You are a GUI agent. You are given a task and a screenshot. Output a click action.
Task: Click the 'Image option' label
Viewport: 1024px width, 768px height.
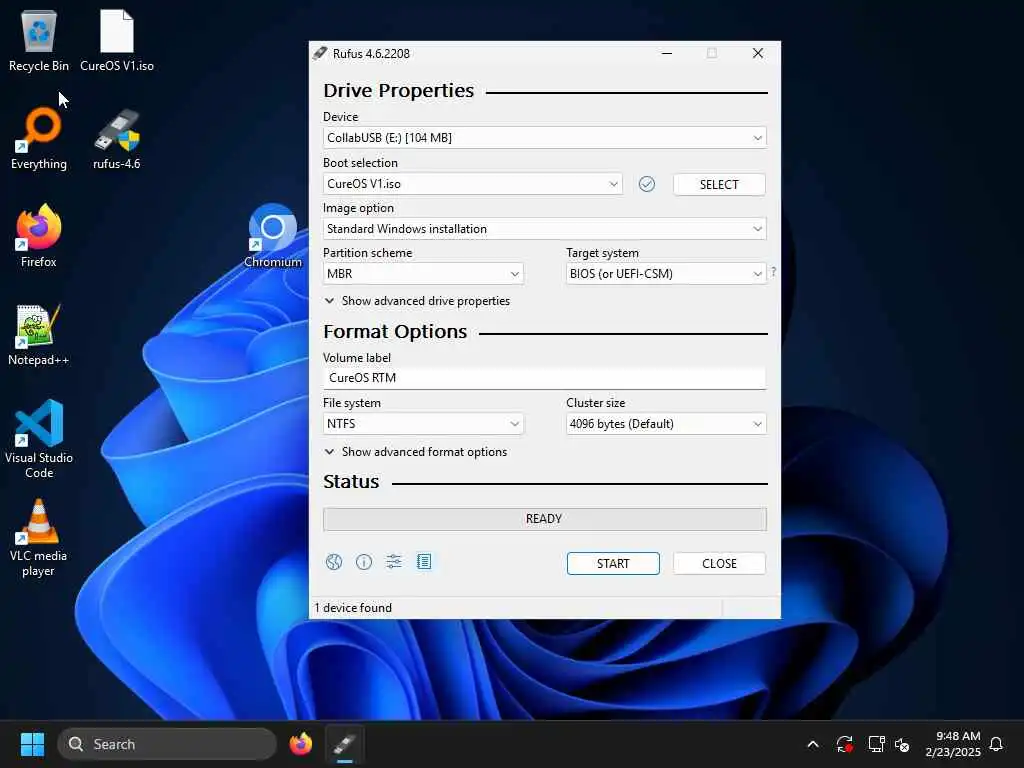tap(359, 208)
